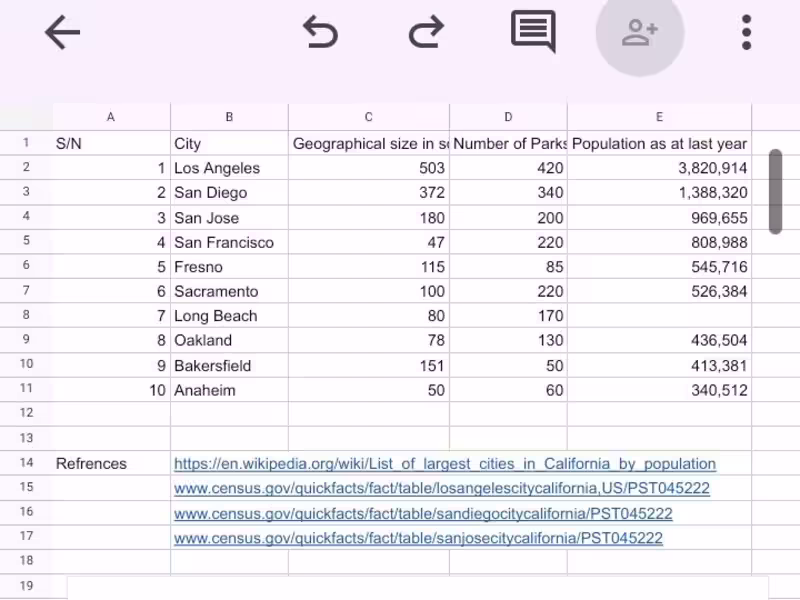Screen dimensions: 800x600
Task: Open the comments panel
Action: (x=533, y=32)
